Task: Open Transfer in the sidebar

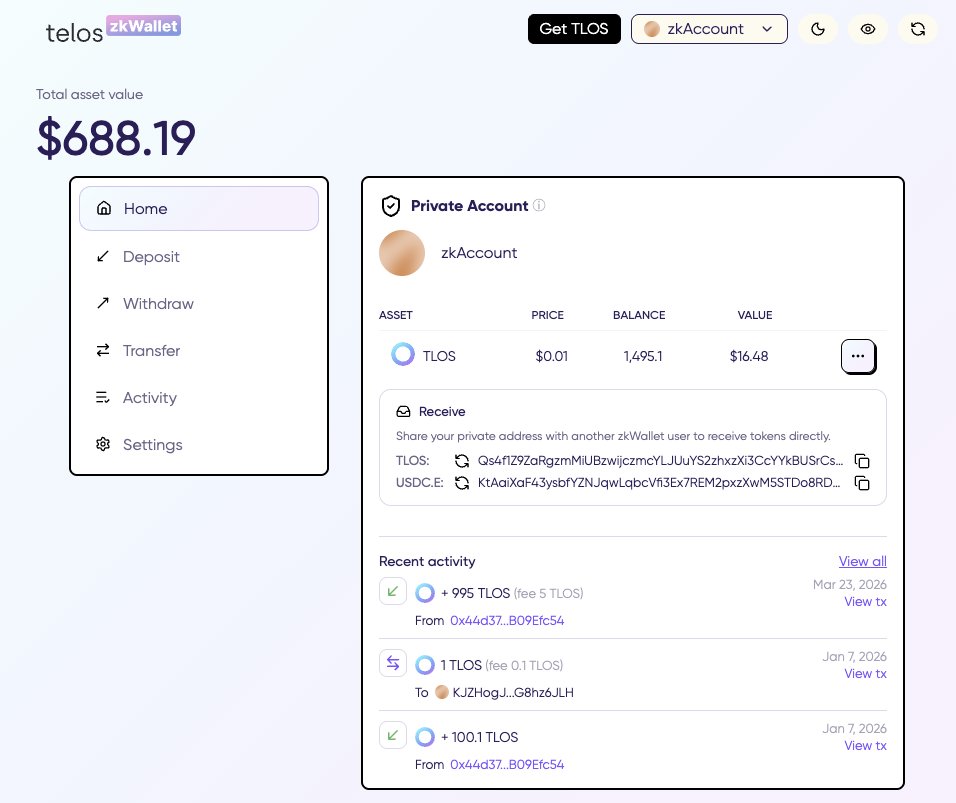Action: click(x=199, y=351)
